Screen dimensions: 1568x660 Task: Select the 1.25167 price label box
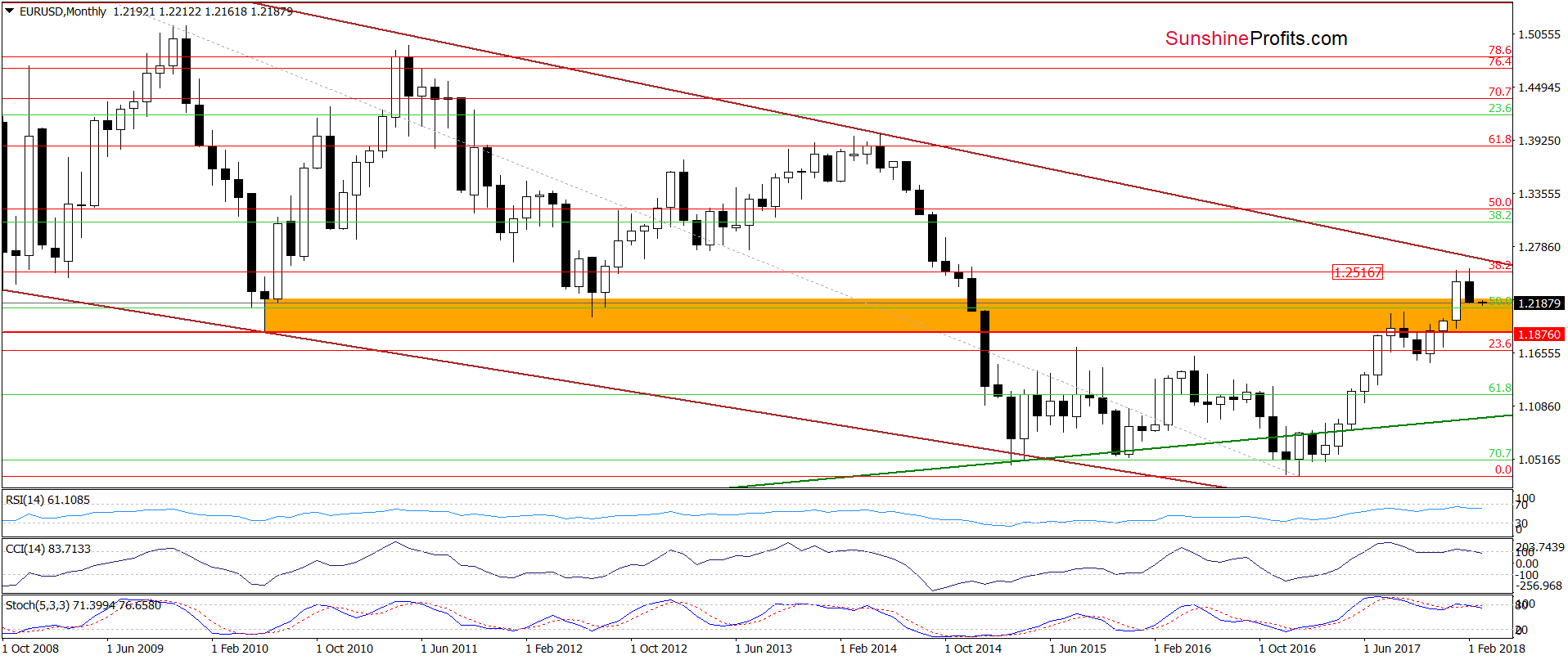click(x=1358, y=272)
